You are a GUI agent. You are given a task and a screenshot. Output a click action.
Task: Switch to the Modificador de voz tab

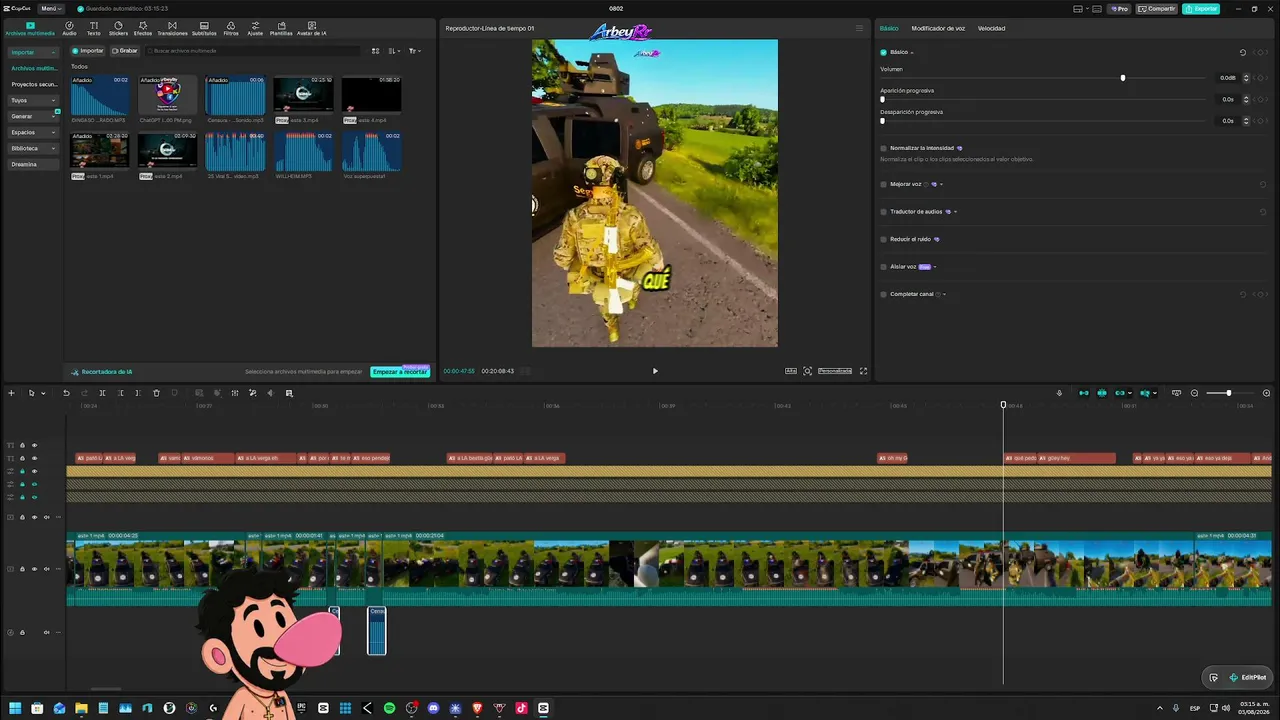pos(938,28)
